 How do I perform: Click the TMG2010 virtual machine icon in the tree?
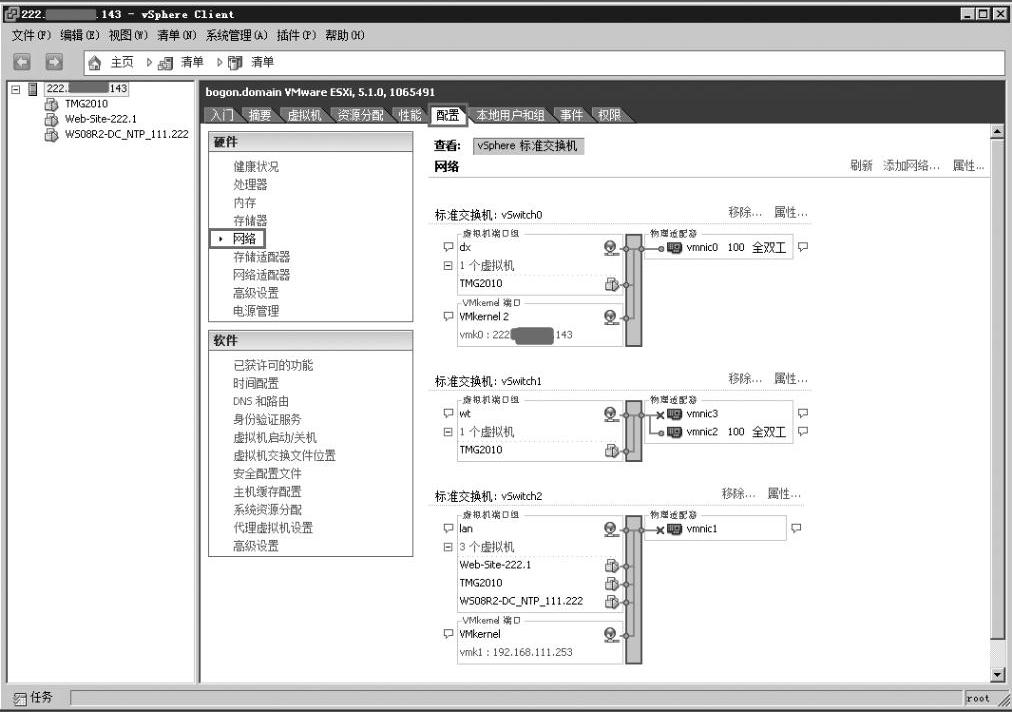click(51, 104)
